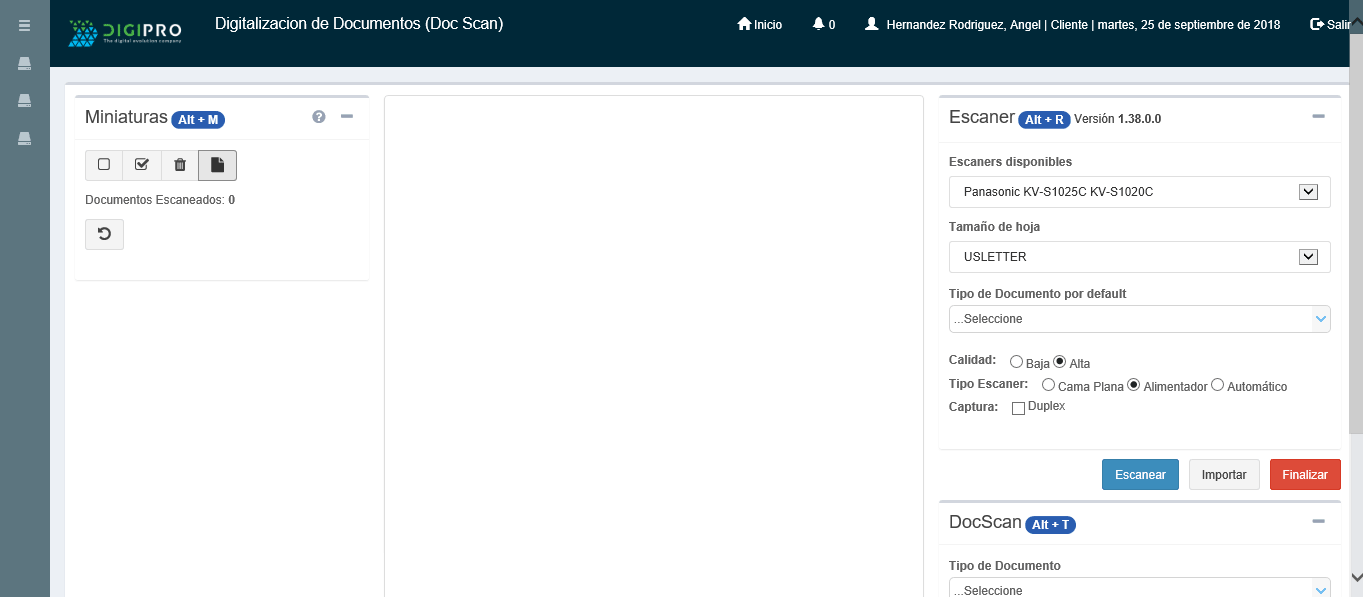Select Cama Plana scanner type
The height and width of the screenshot is (597, 1363).
[1048, 385]
